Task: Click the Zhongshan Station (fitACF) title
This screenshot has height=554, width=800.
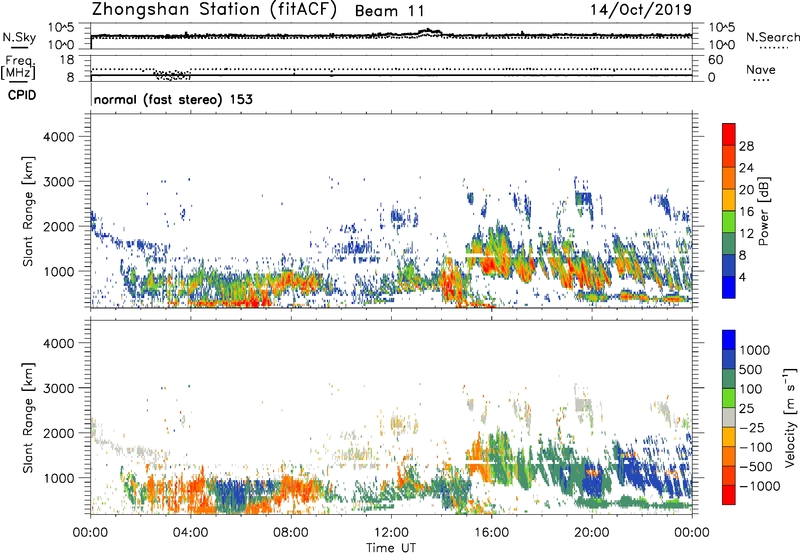Action: coord(214,10)
